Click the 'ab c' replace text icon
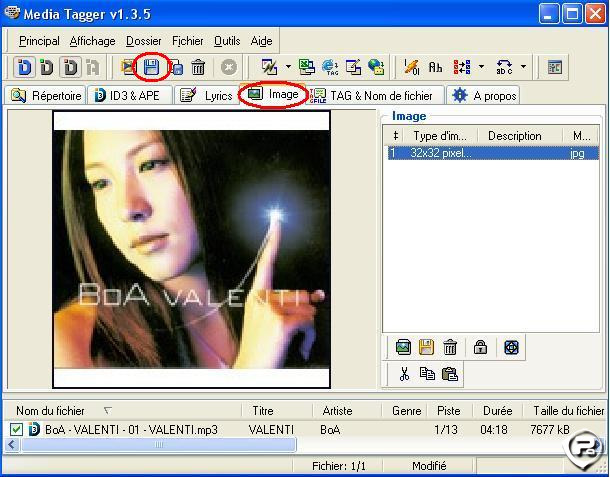 [x=504, y=67]
